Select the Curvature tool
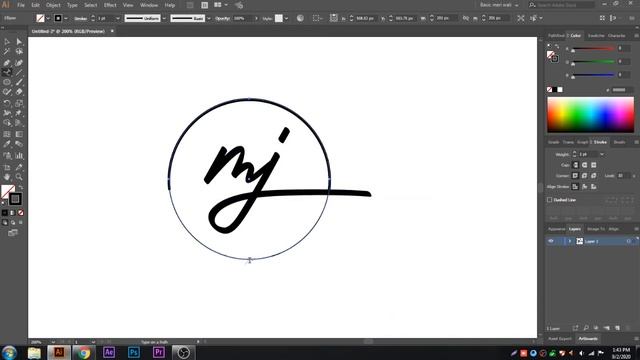The width and height of the screenshot is (640, 360). (x=19, y=63)
